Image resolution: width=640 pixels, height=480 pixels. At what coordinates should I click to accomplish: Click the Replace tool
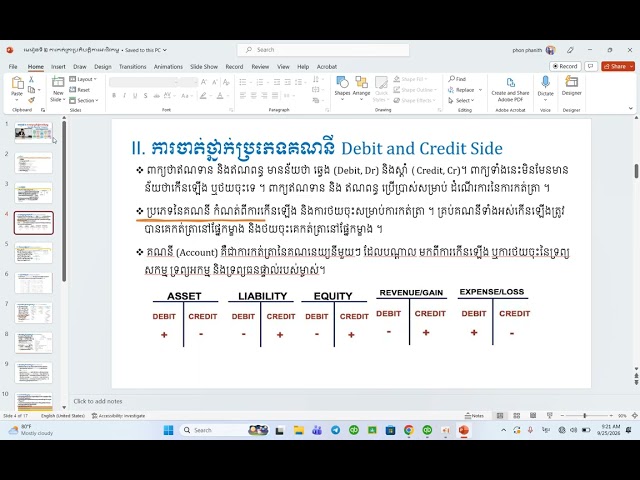pos(465,90)
